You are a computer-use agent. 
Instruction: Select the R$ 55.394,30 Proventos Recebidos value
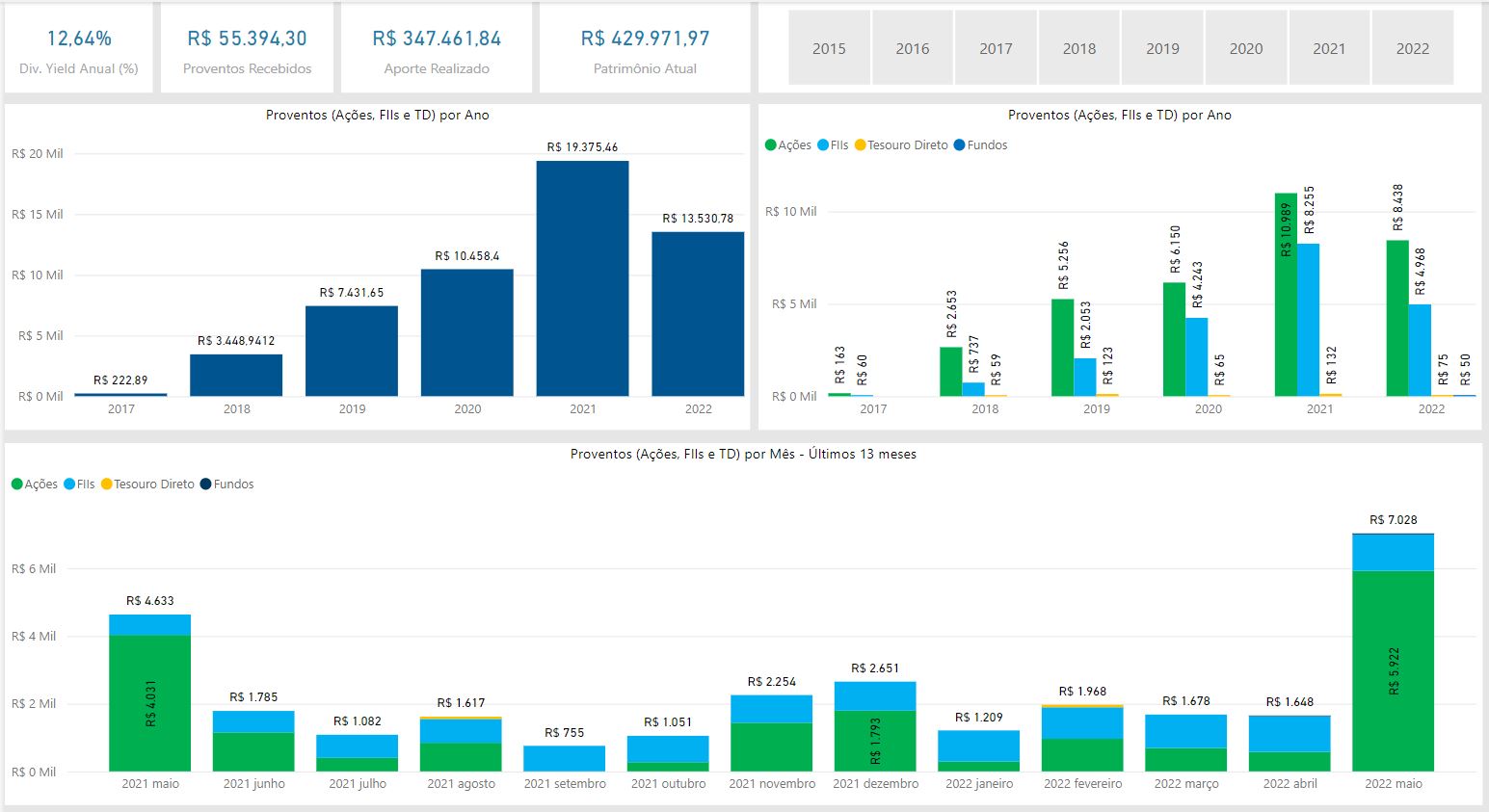tap(247, 39)
